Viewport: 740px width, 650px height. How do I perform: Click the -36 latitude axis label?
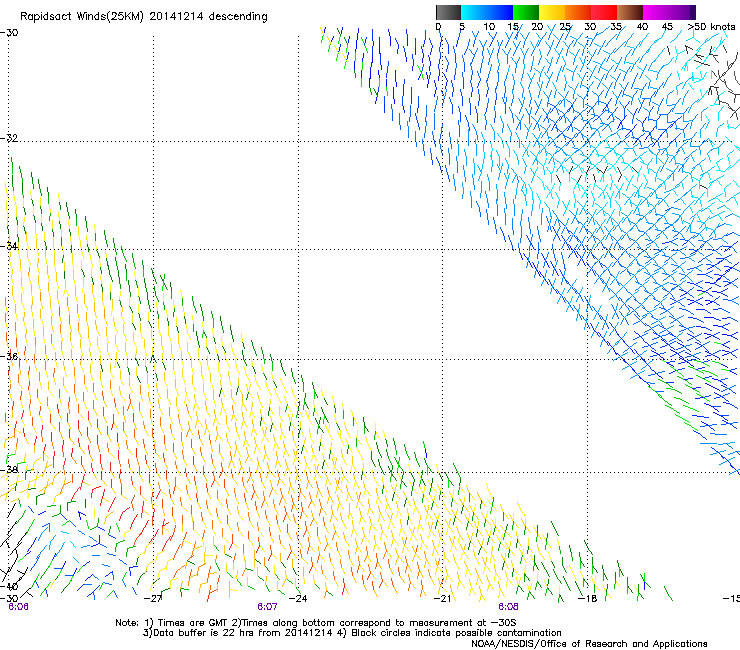pyautogui.click(x=9, y=356)
